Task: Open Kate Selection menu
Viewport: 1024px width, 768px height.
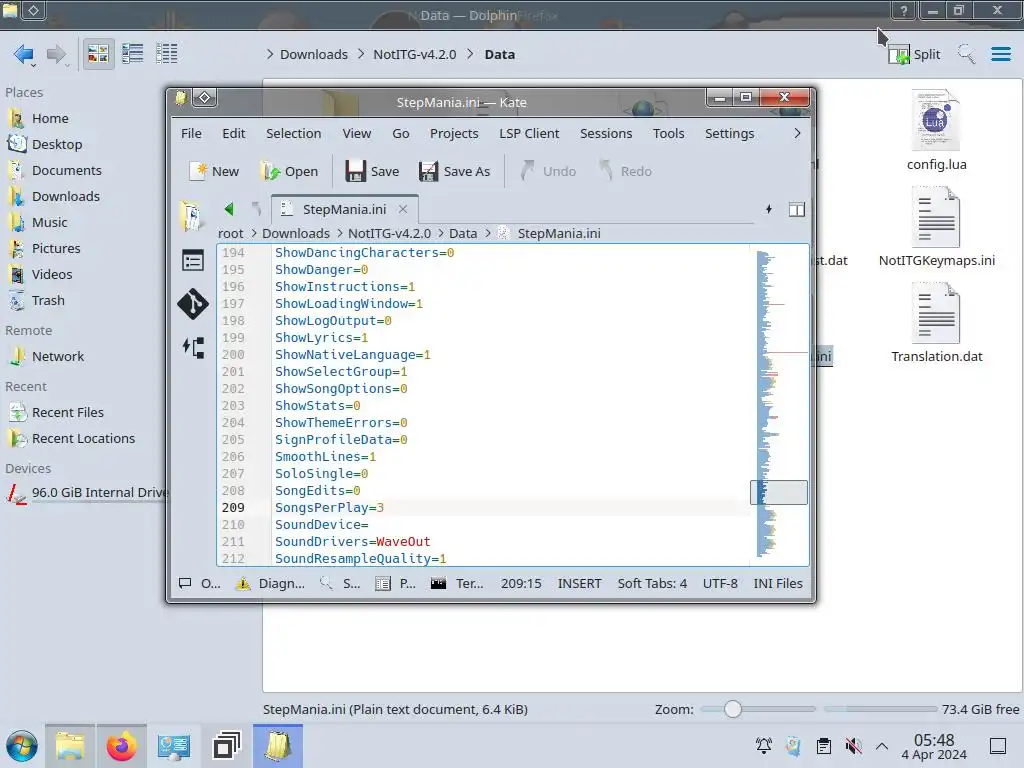Action: 293,133
